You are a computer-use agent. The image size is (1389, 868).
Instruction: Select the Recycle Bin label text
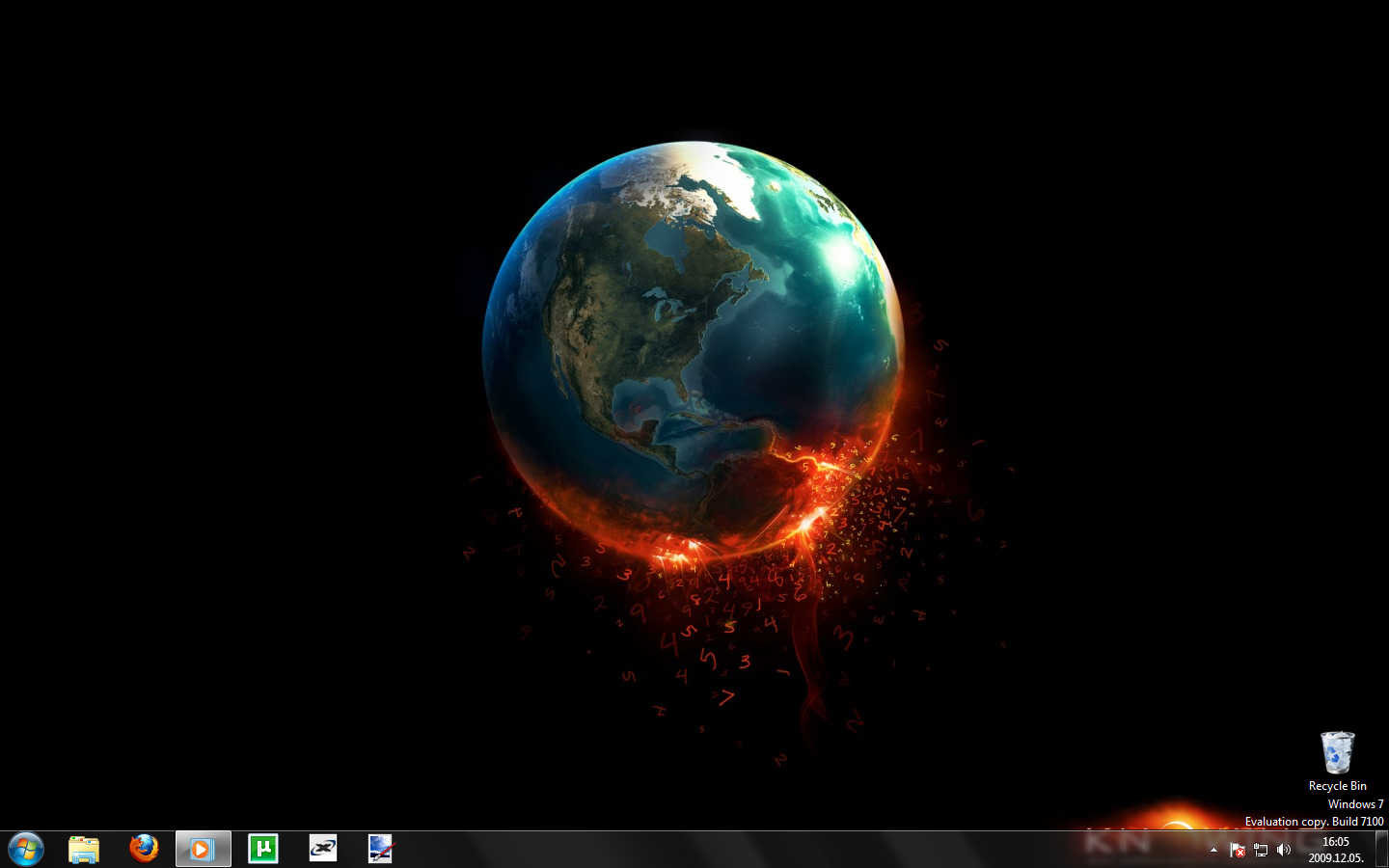1337,786
